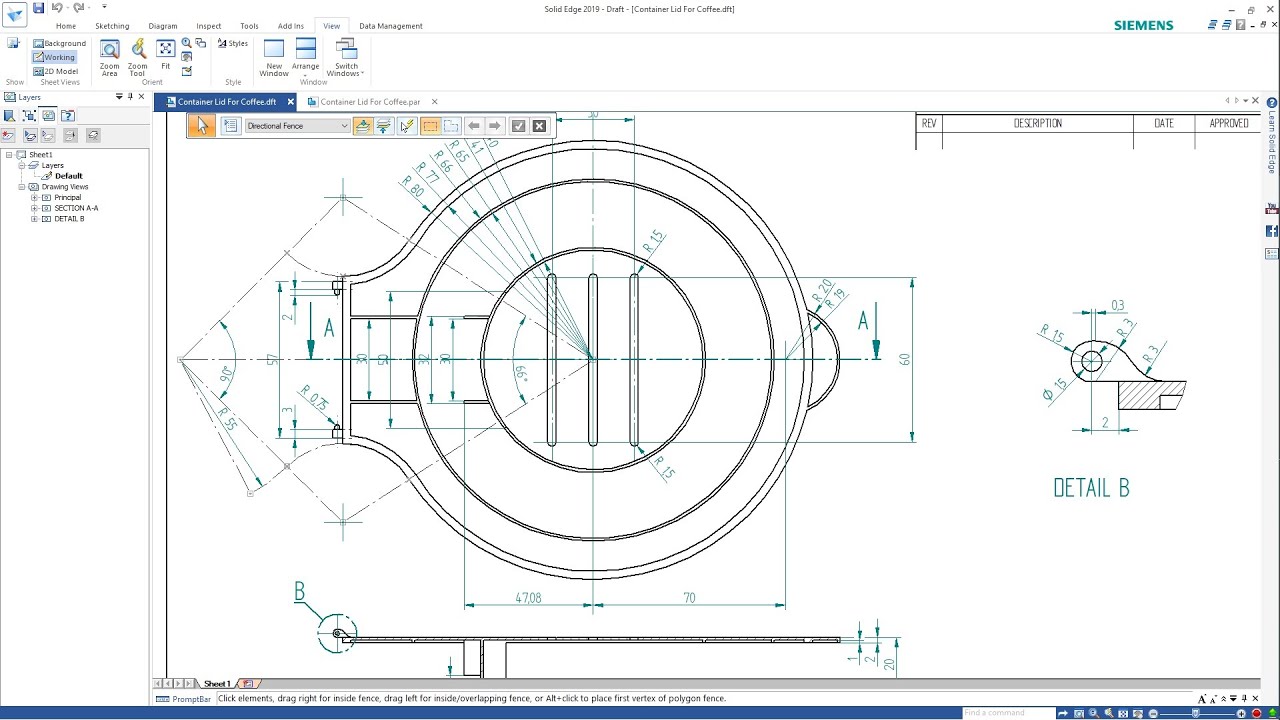The height and width of the screenshot is (720, 1280).
Task: Open the Directional Fence dropdown
Action: point(297,126)
